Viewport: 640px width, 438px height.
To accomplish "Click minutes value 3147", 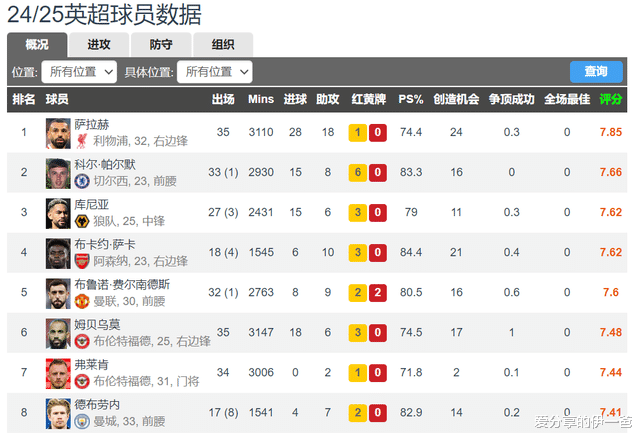I will [x=261, y=332].
